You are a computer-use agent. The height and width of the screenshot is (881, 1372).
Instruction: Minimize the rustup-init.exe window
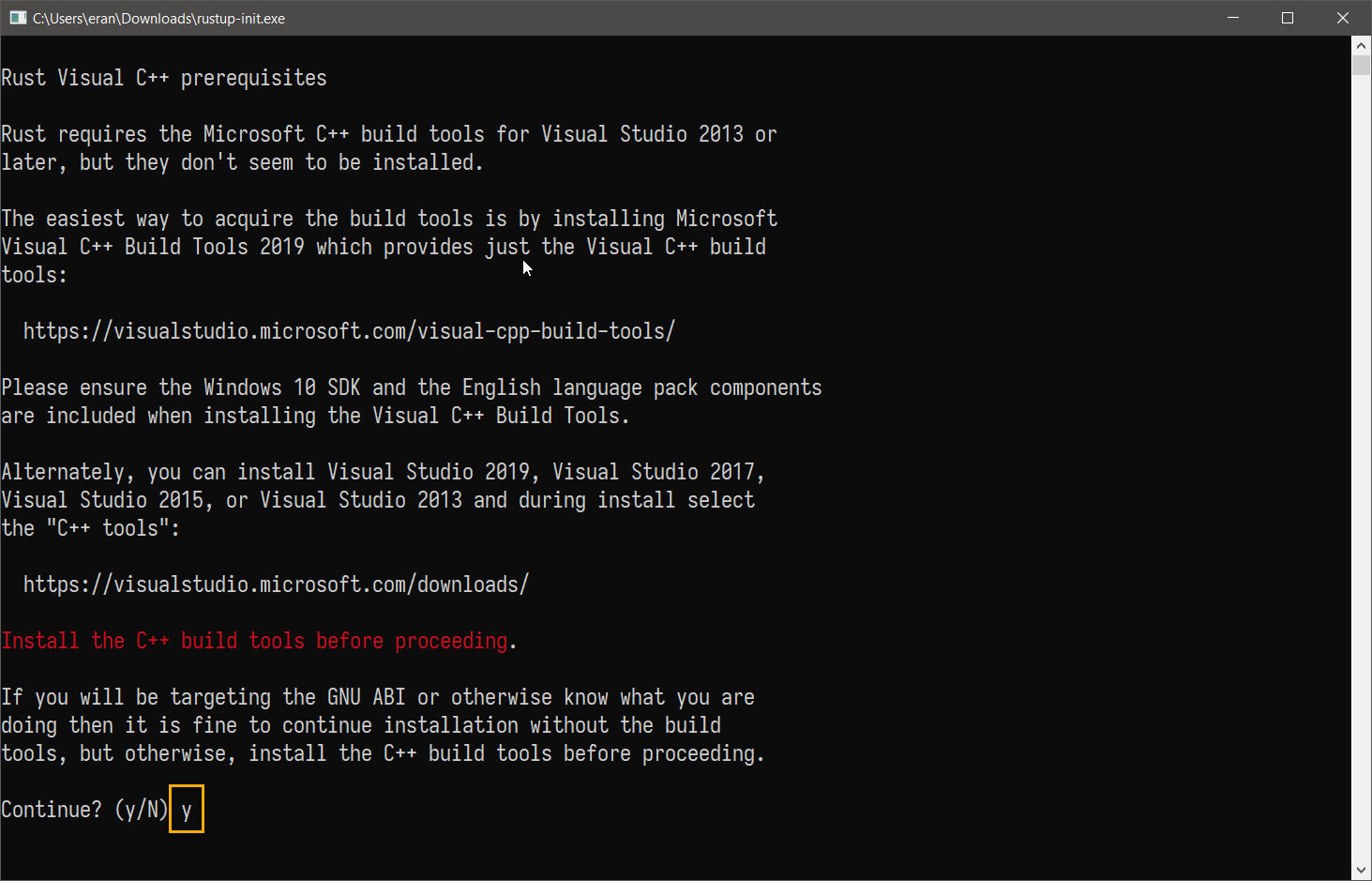click(1233, 18)
